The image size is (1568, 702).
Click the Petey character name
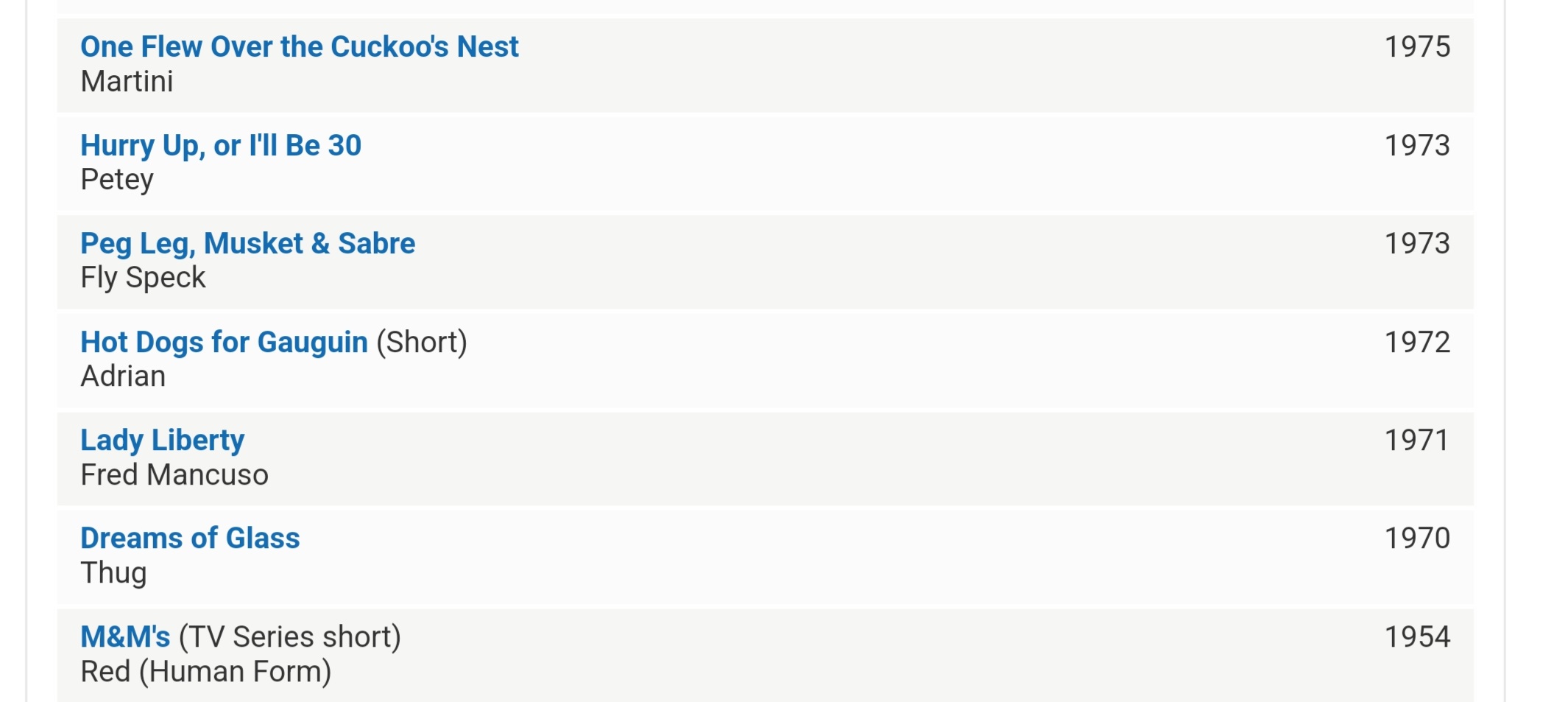tap(117, 180)
